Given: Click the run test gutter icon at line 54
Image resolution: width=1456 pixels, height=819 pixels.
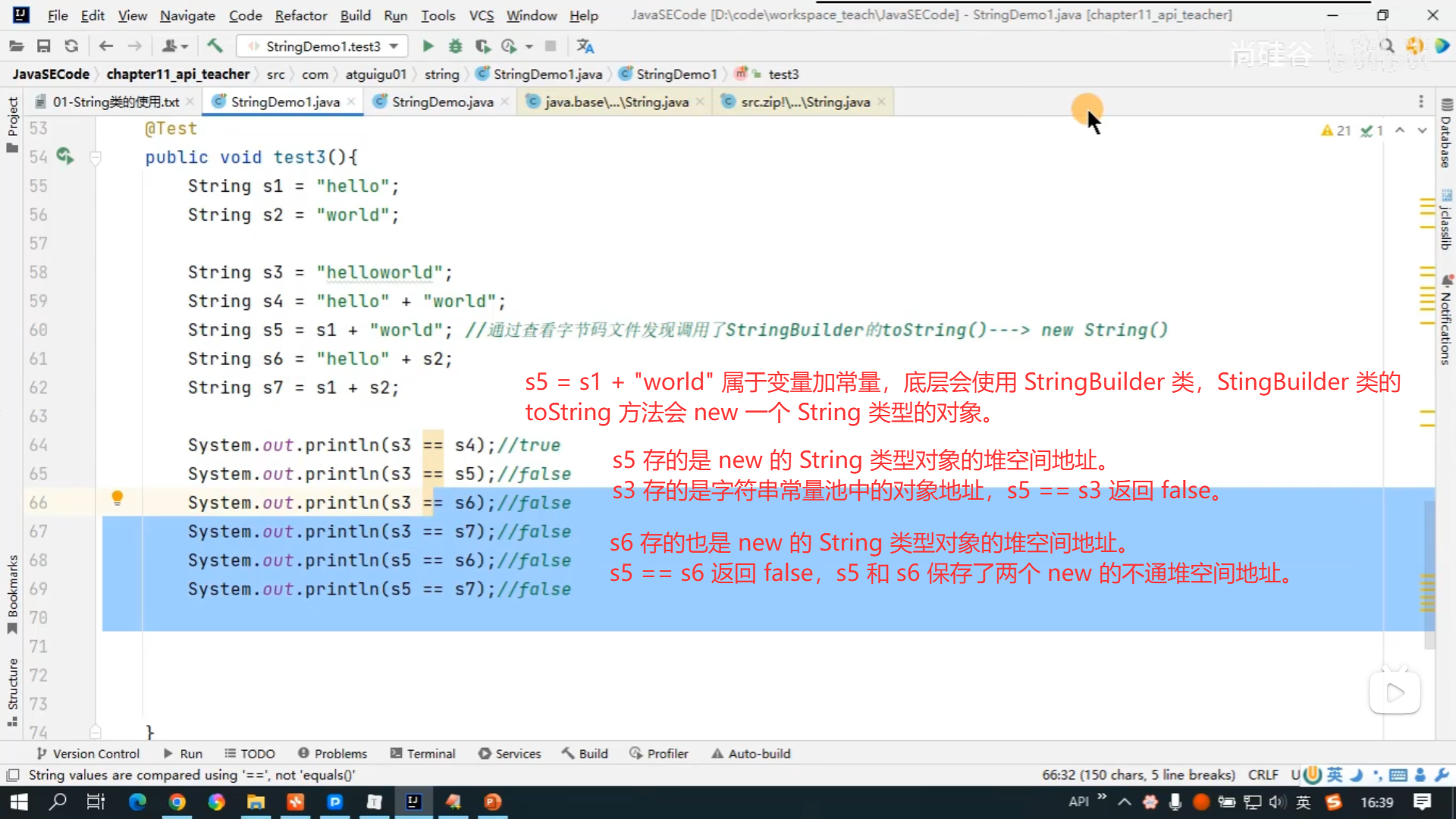Looking at the screenshot, I should 65,156.
